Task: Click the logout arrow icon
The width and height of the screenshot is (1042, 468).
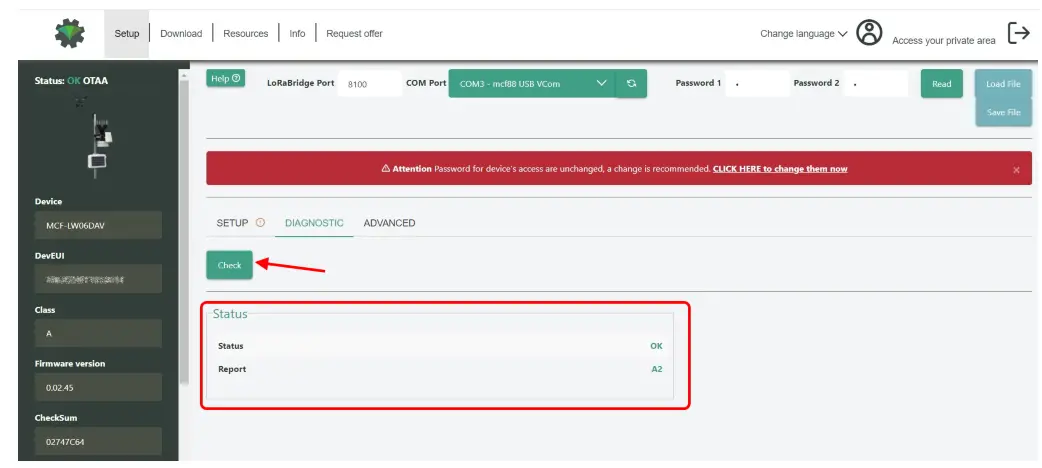Action: coord(1019,33)
